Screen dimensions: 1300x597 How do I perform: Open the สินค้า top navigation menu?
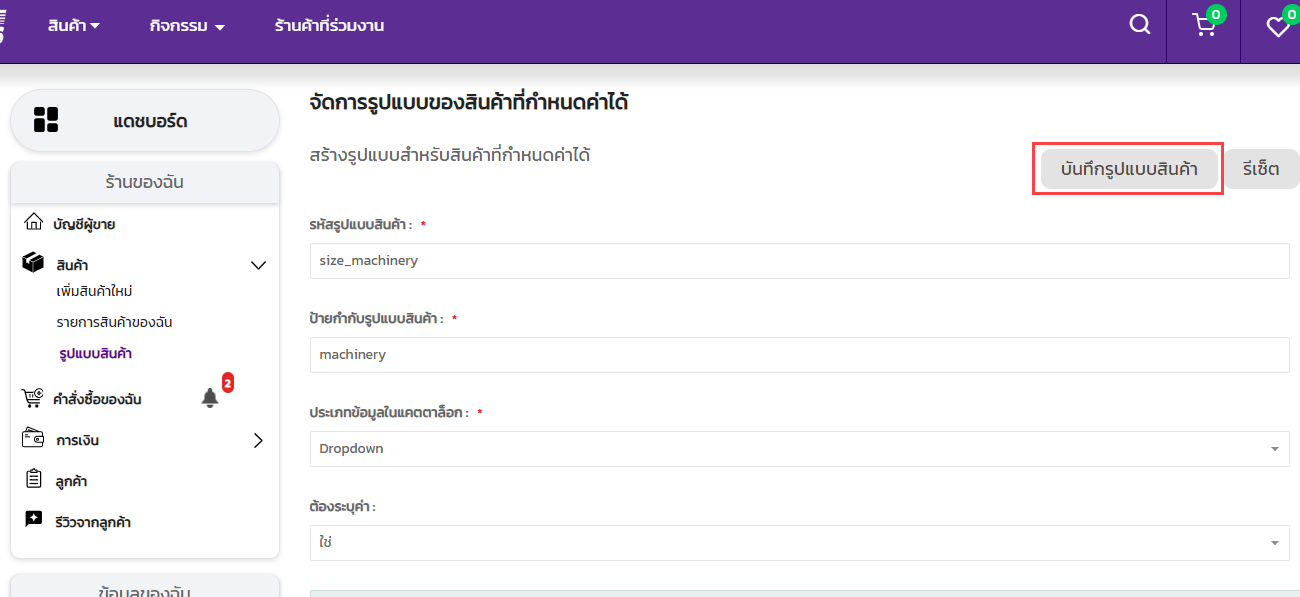tap(74, 26)
